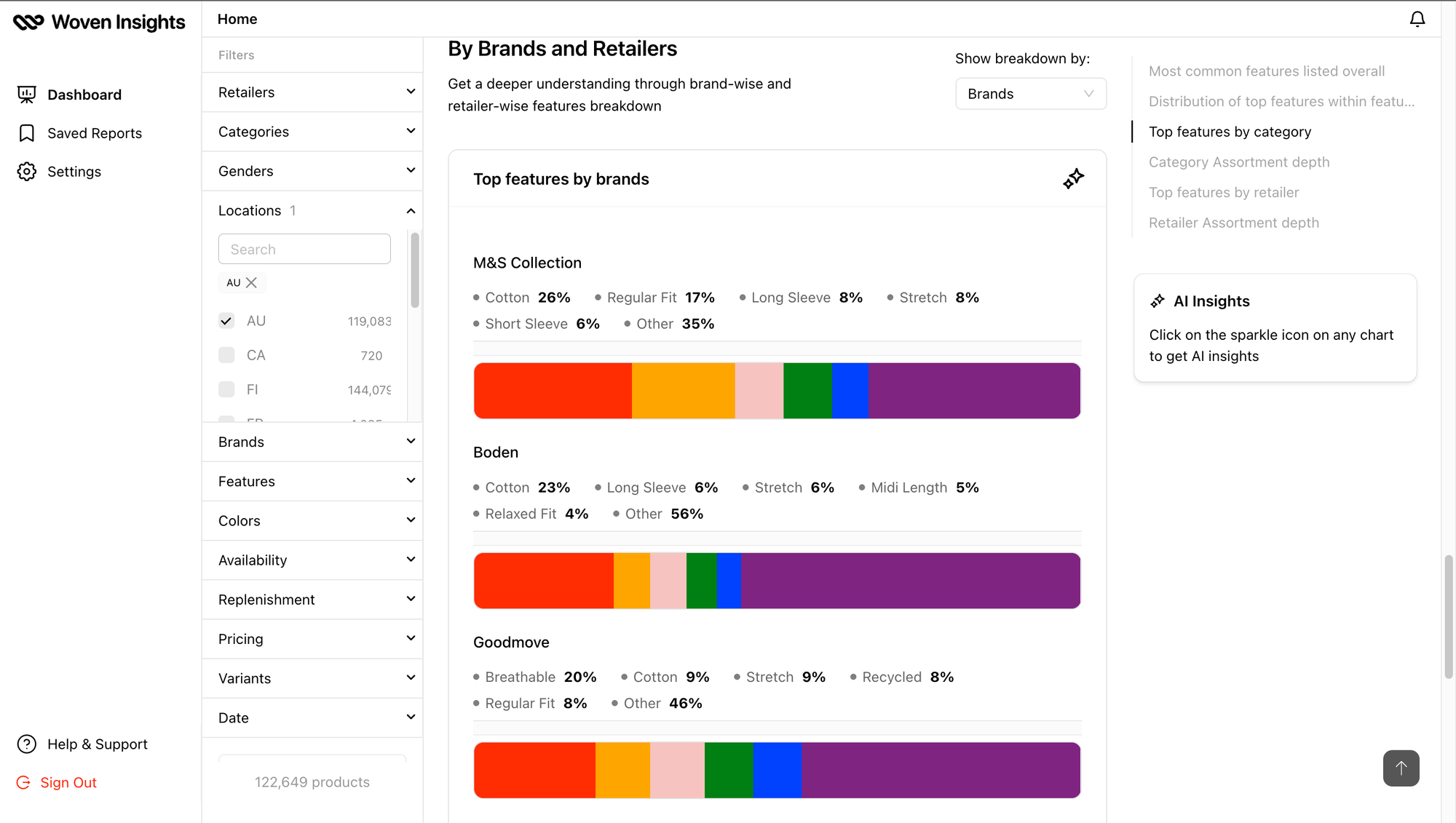Viewport: 1456px width, 823px height.
Task: Click the Dashboard presentation icon
Action: click(27, 95)
